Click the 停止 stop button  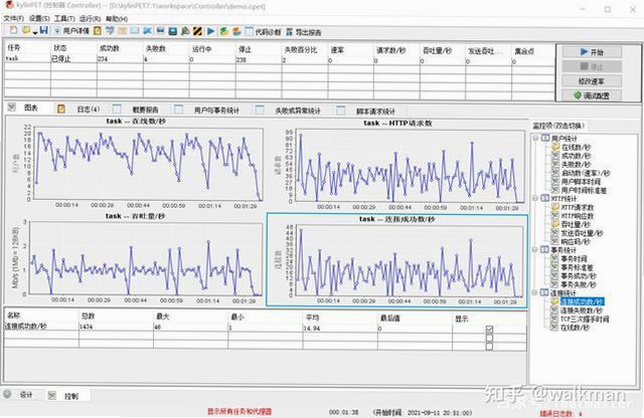click(x=592, y=67)
